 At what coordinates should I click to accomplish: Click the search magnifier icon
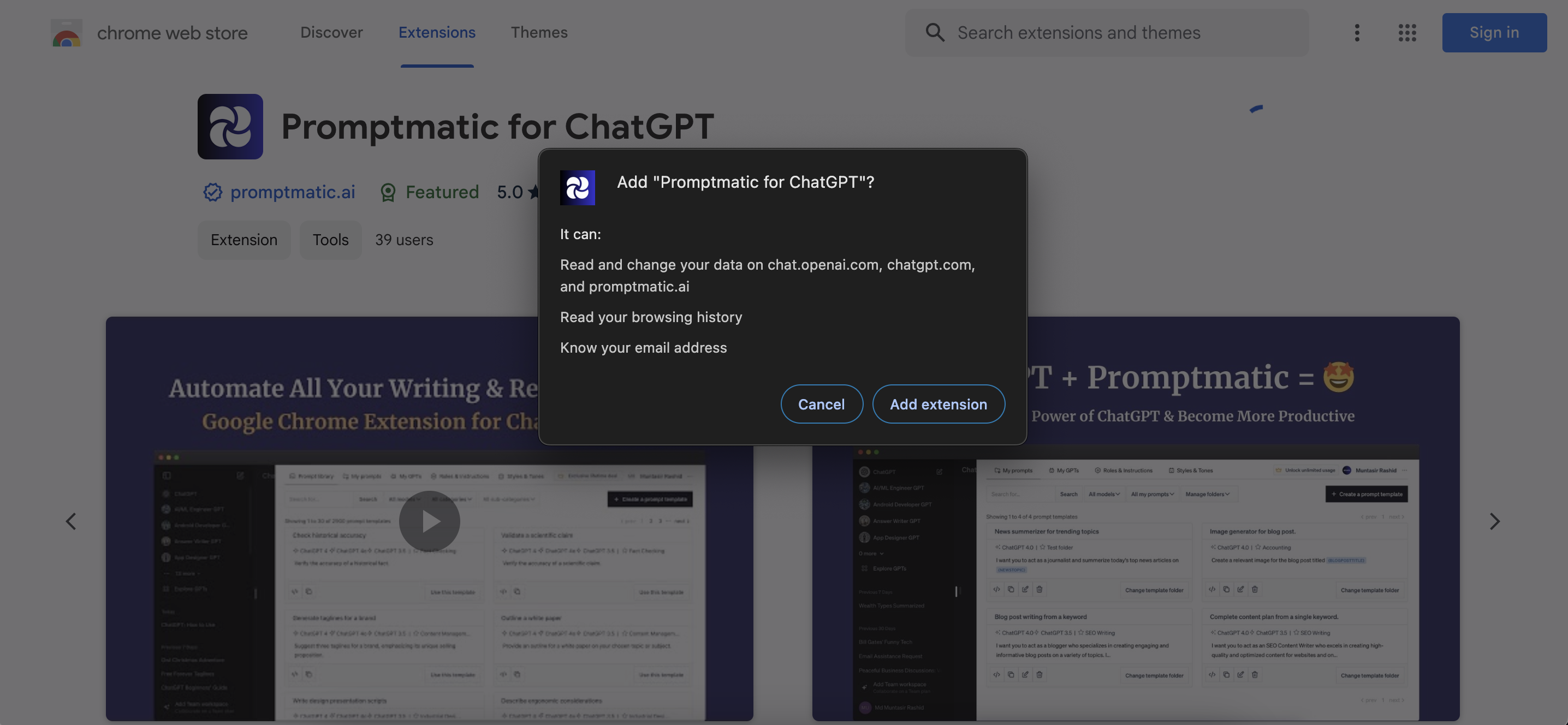934,33
